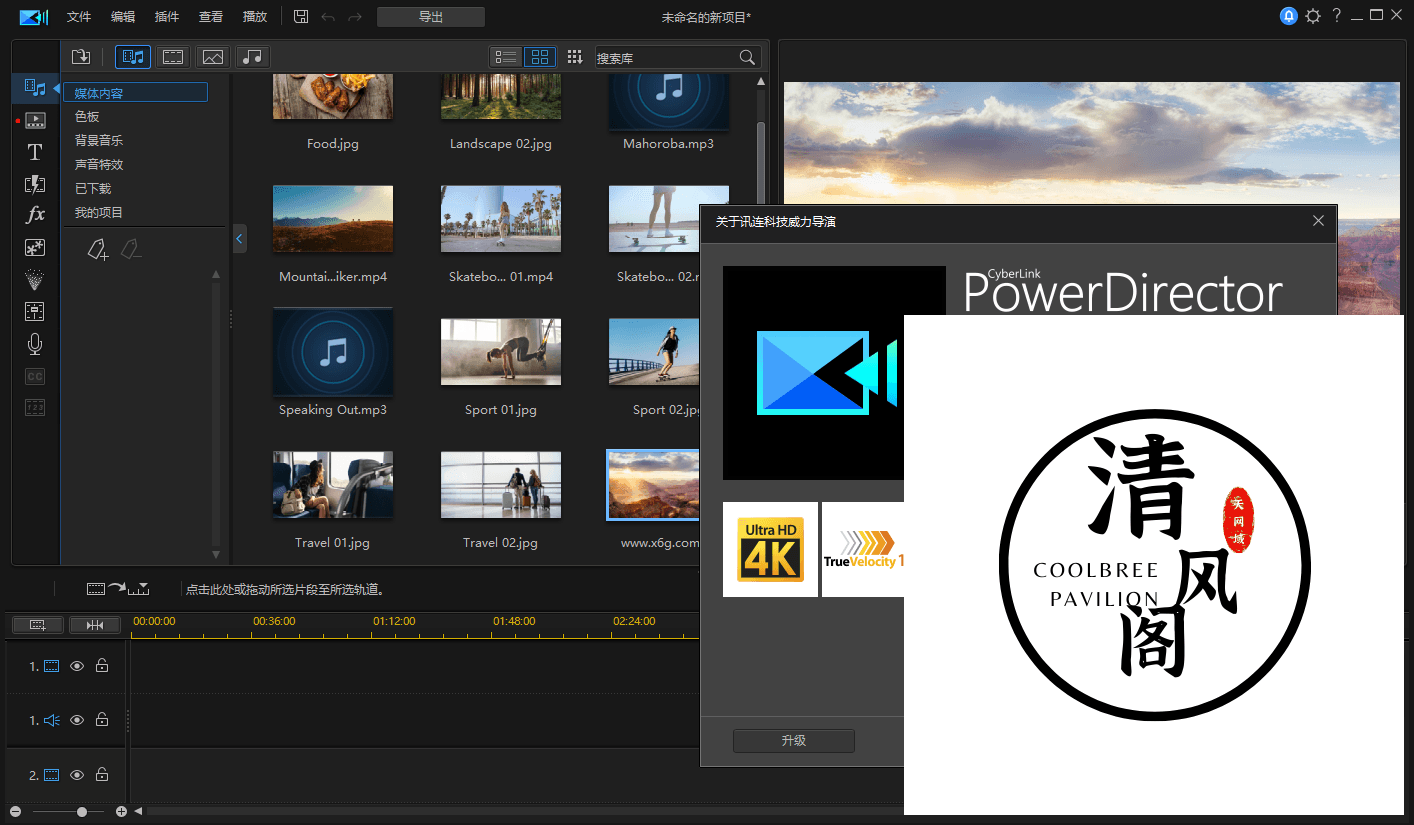Toggle all media filter button
Screen dimensions: 1414x825
[132, 57]
